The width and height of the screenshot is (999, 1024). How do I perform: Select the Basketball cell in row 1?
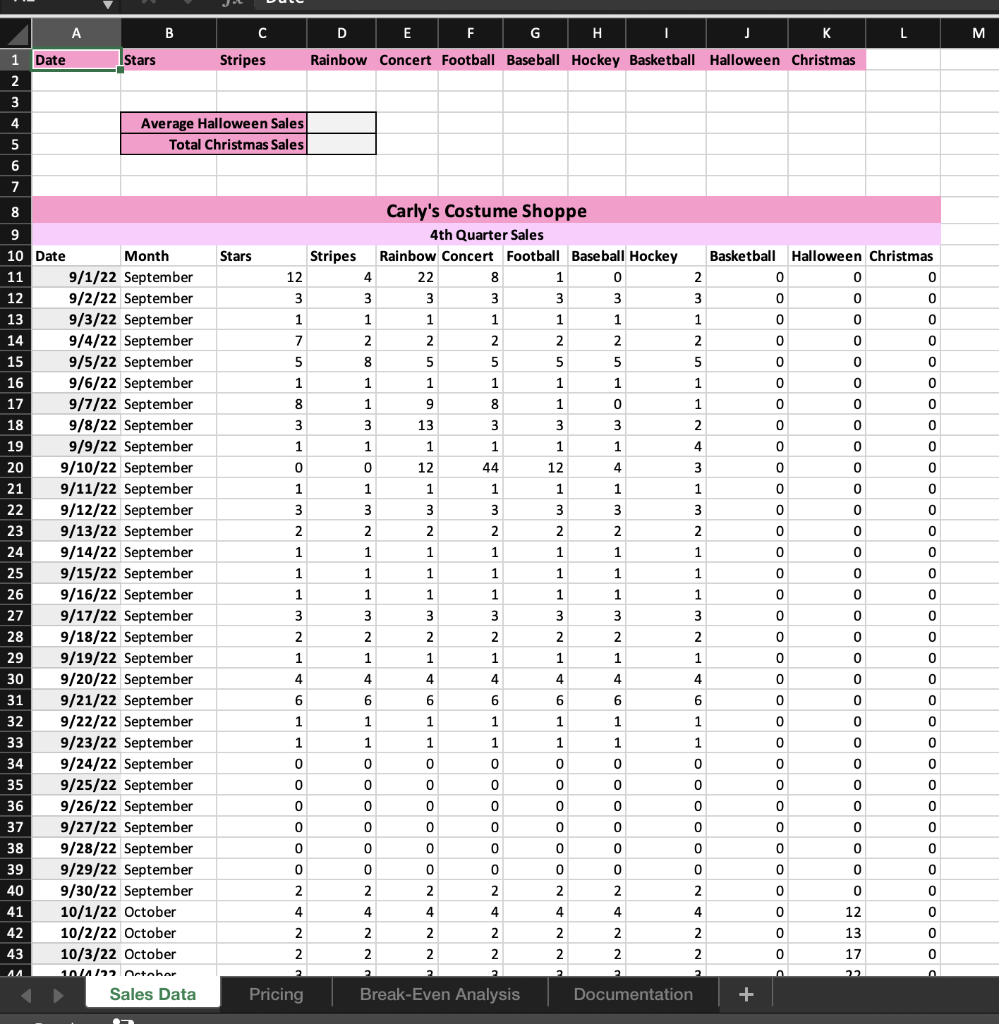click(666, 60)
